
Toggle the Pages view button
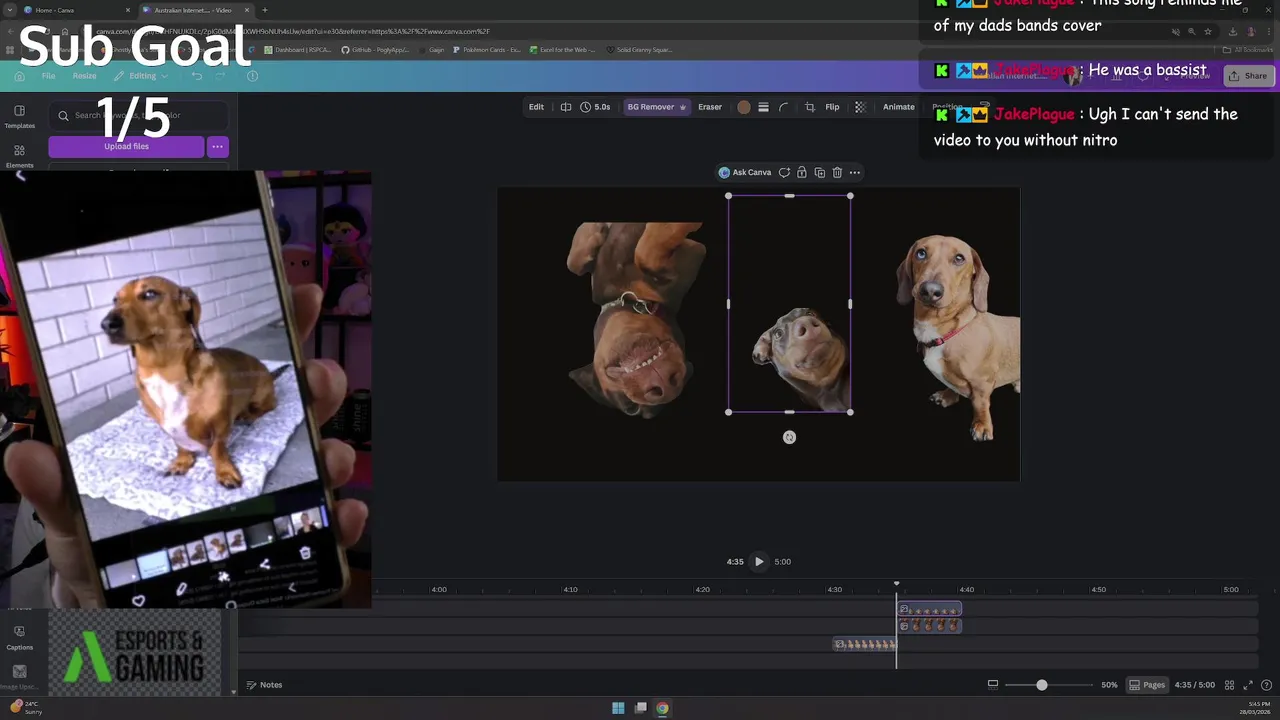(x=1147, y=685)
